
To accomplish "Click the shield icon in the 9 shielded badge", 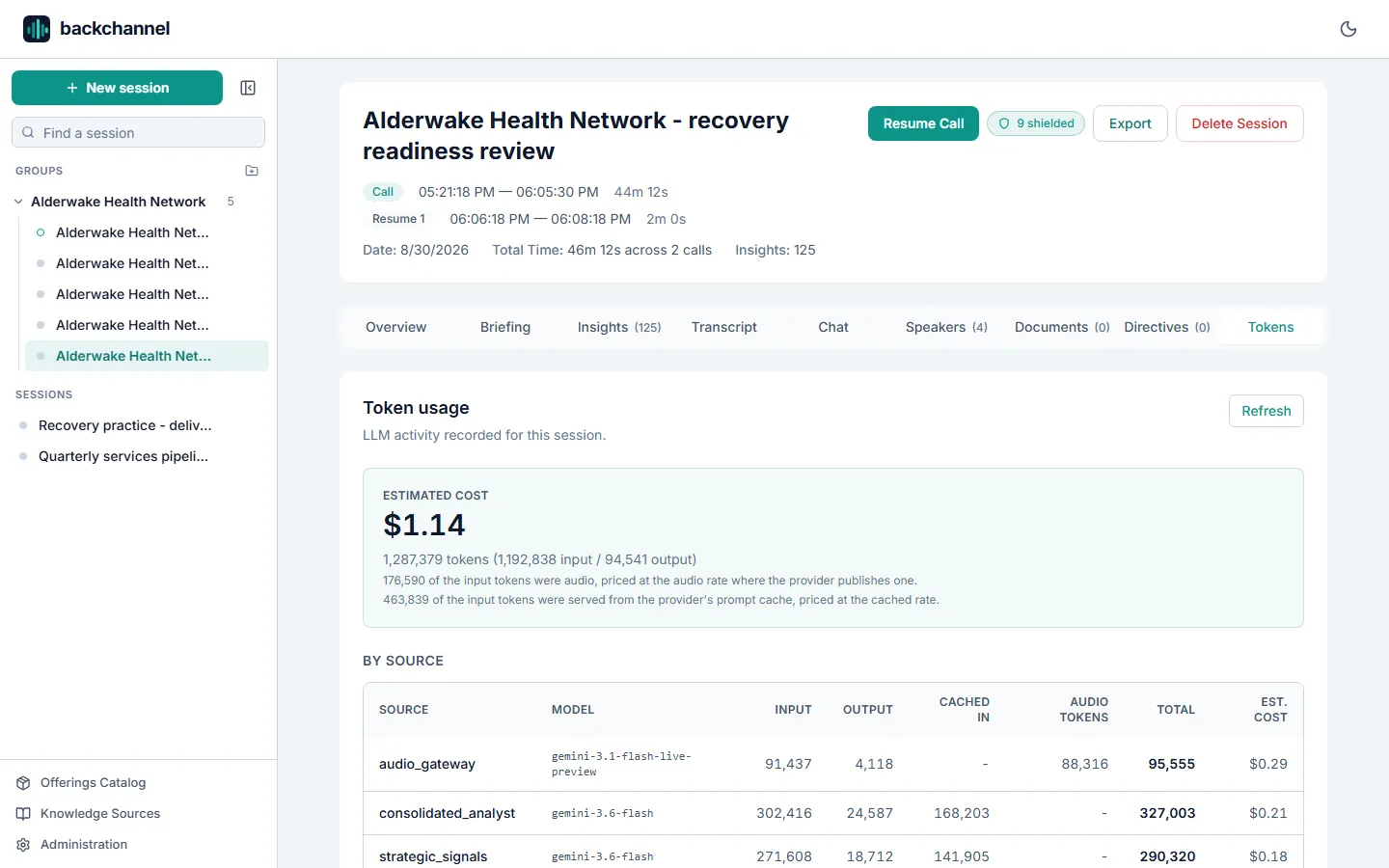I will pyautogui.click(x=1004, y=123).
